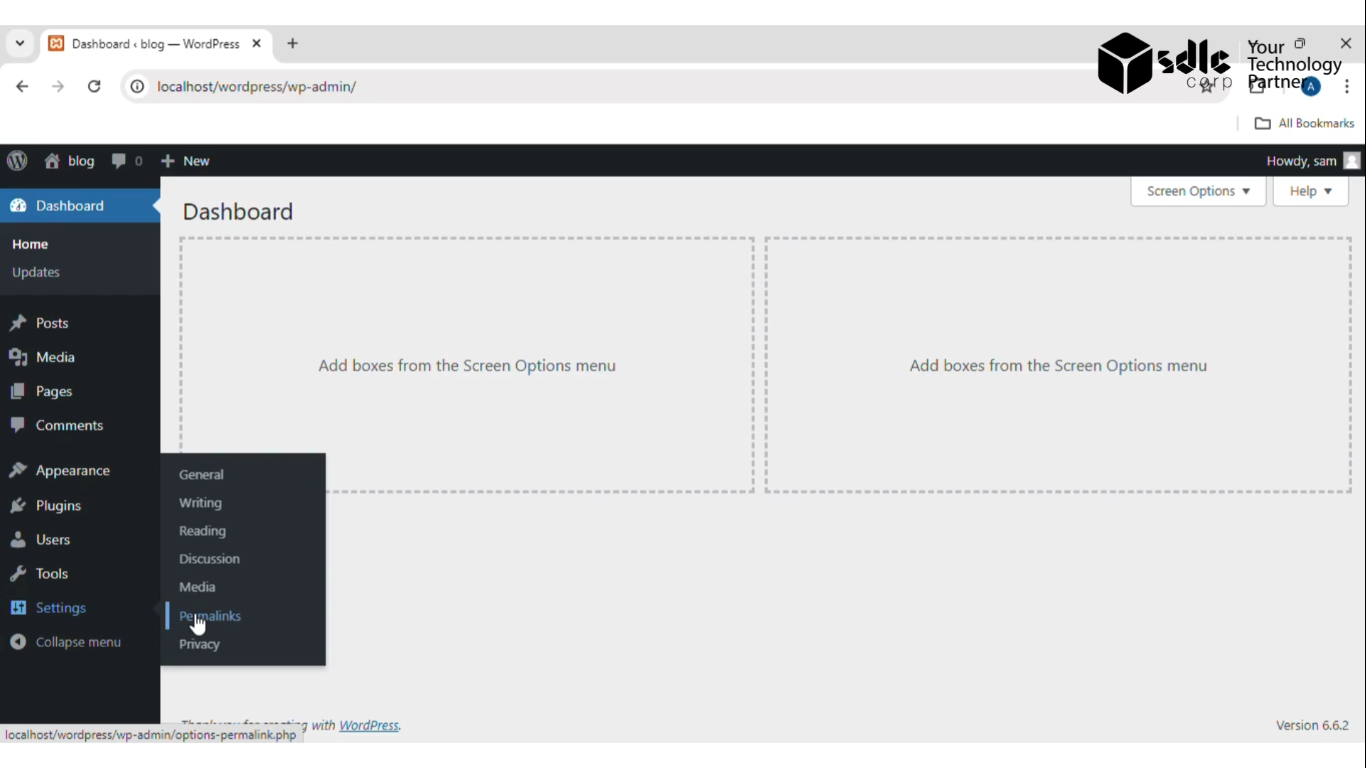
Task: Click the Posts pushpin icon
Action: tap(18, 323)
